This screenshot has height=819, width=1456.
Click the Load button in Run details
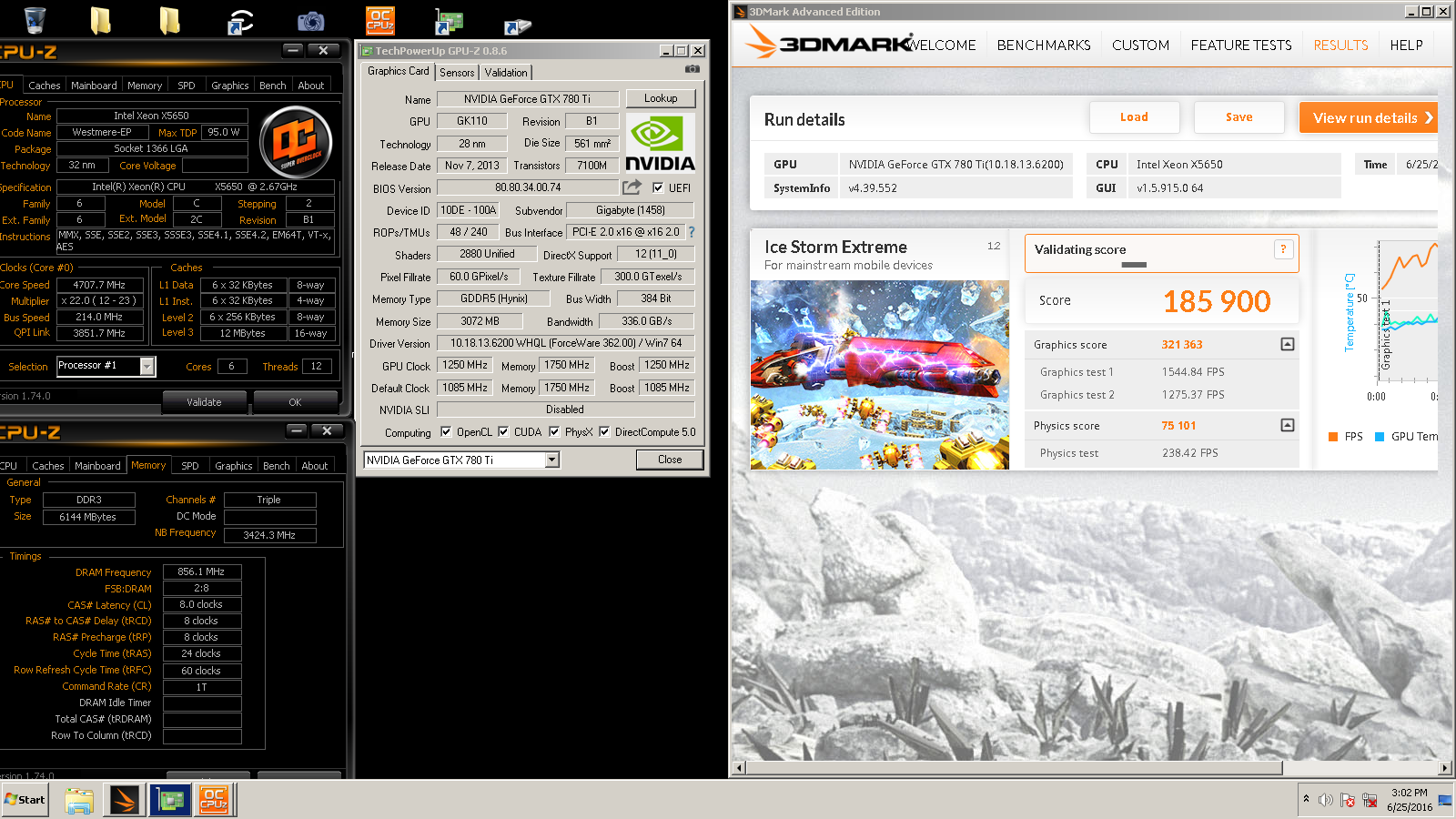(1134, 117)
